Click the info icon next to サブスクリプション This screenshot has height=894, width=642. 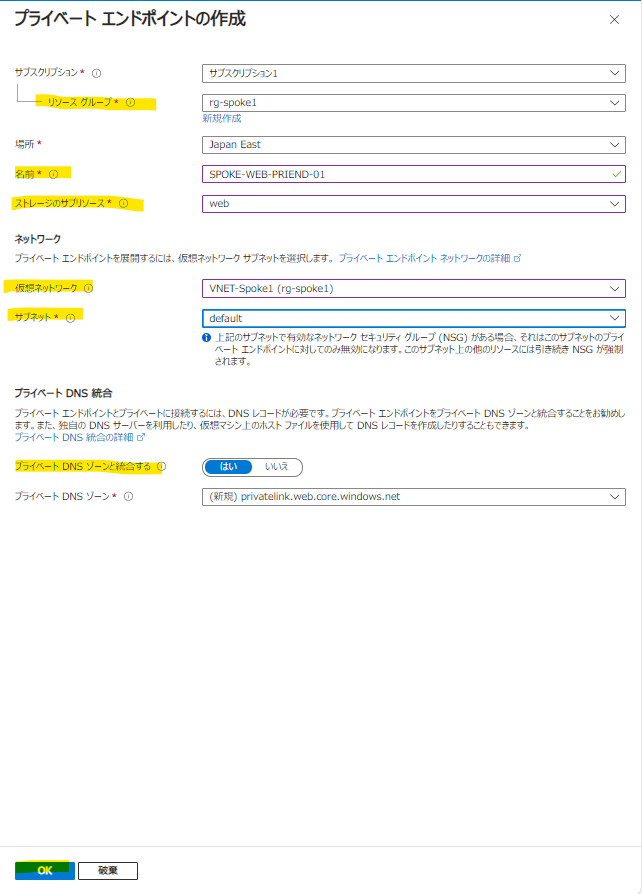96,73
